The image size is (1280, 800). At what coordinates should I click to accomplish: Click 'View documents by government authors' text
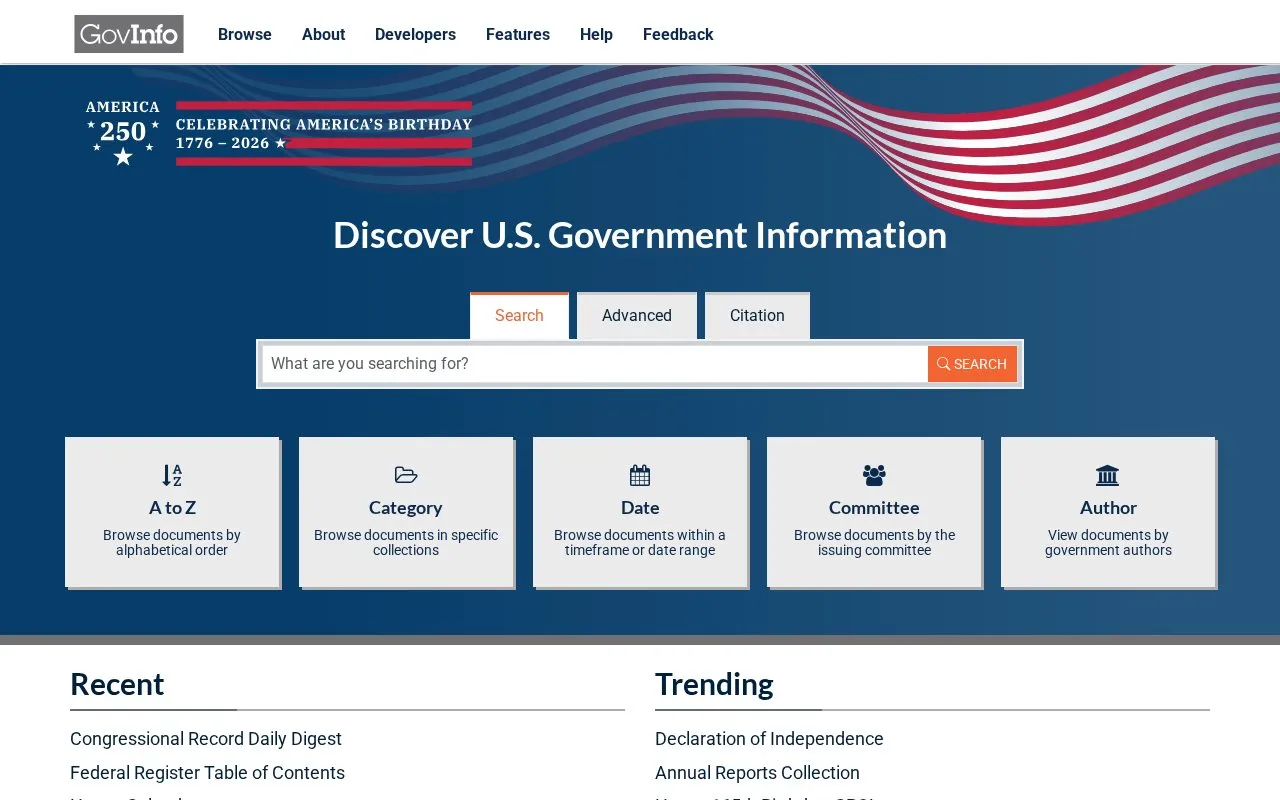(1108, 543)
